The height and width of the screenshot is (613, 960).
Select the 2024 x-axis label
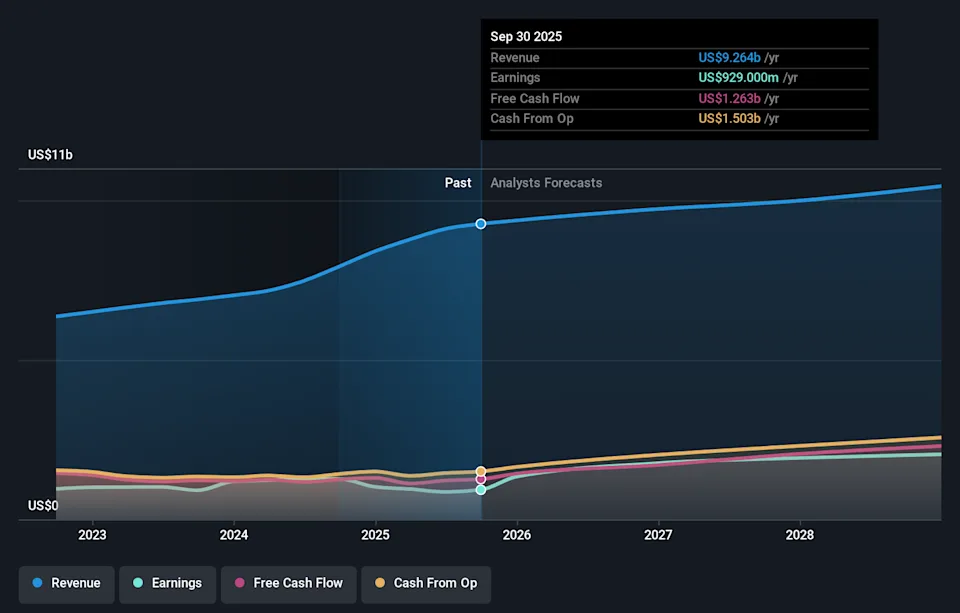pos(234,535)
